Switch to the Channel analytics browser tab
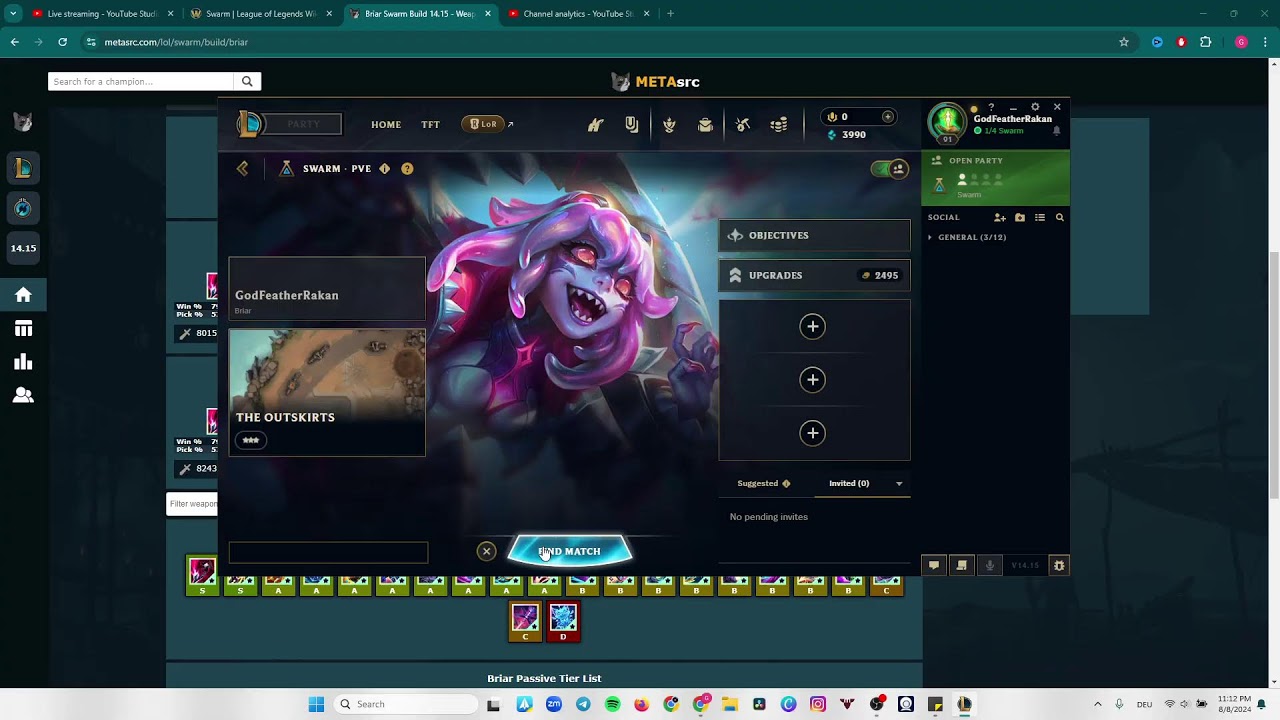1280x720 pixels. [578, 14]
